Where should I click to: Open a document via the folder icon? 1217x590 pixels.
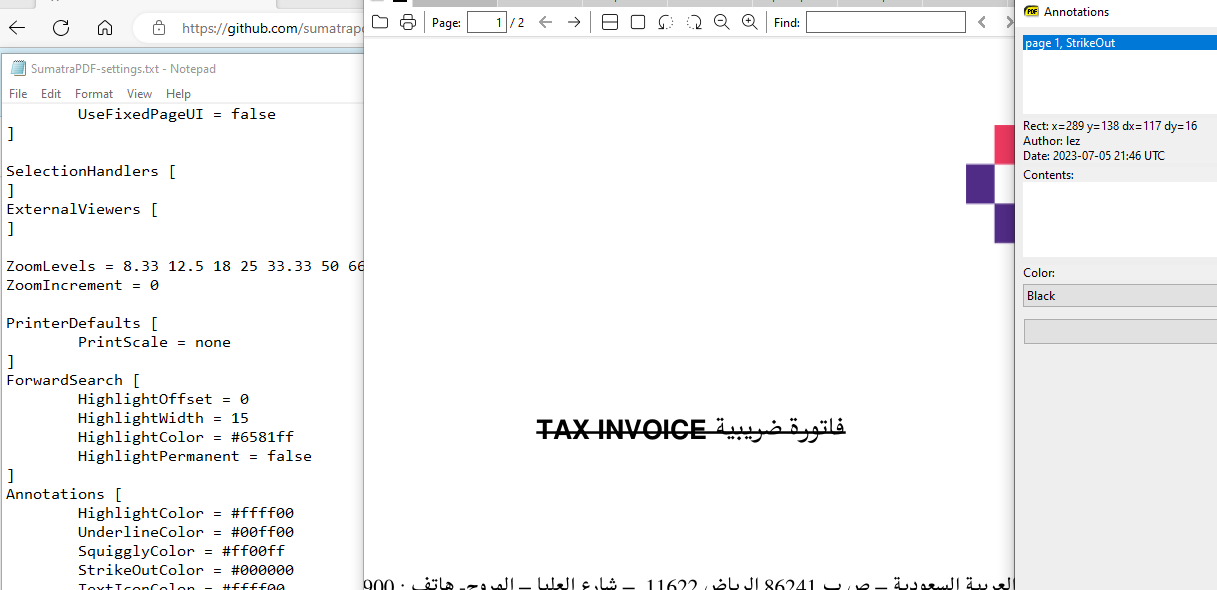(380, 21)
